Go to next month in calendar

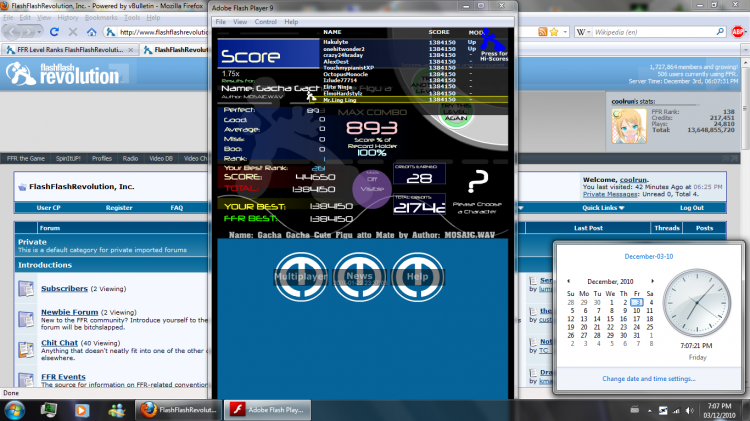(652, 281)
